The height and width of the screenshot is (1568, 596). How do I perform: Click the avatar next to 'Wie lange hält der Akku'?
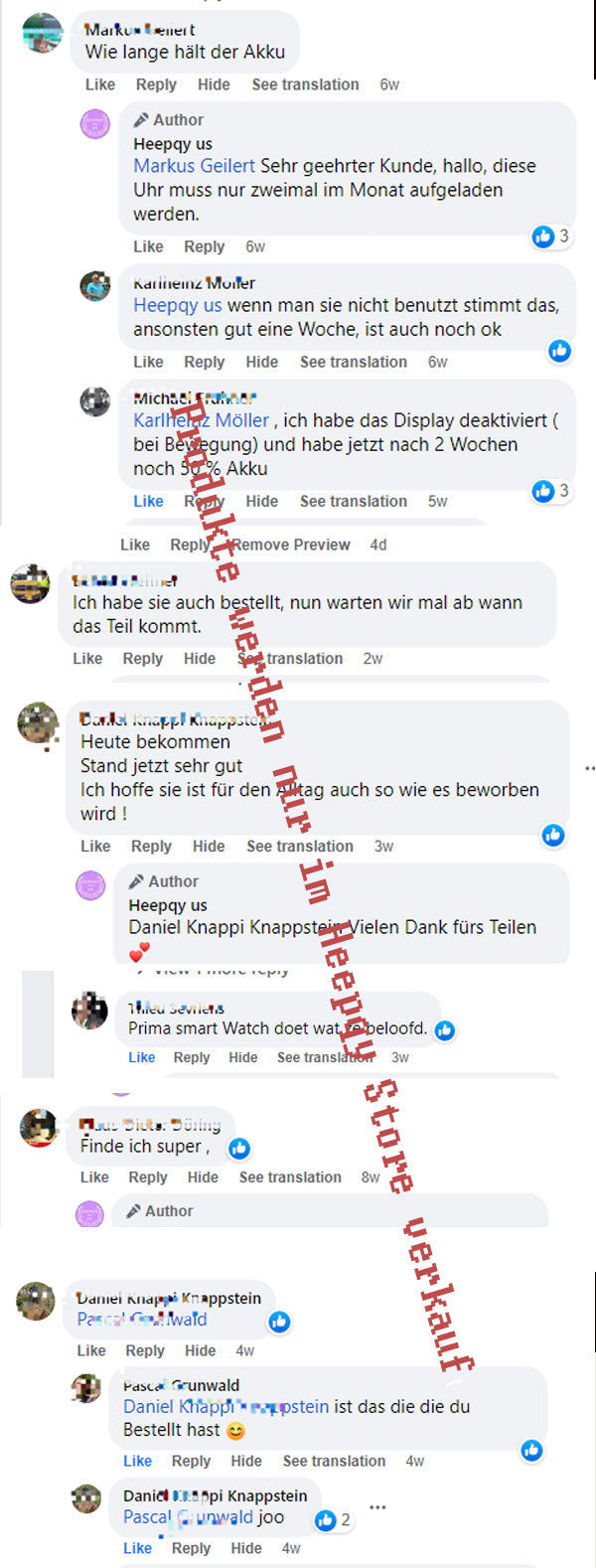click(42, 33)
